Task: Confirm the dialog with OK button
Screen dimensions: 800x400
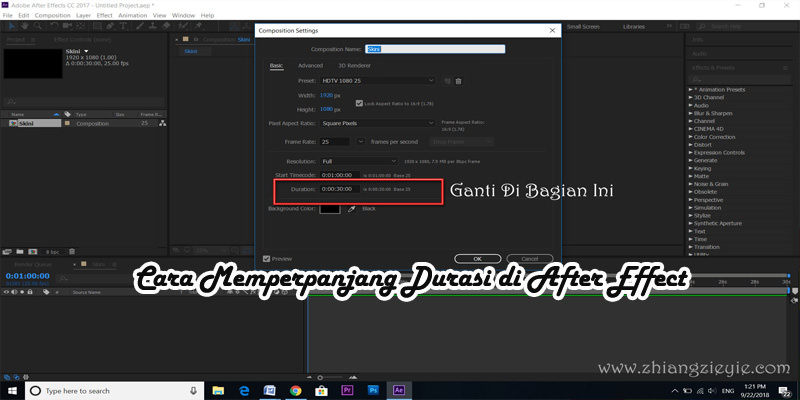Action: pos(478,258)
